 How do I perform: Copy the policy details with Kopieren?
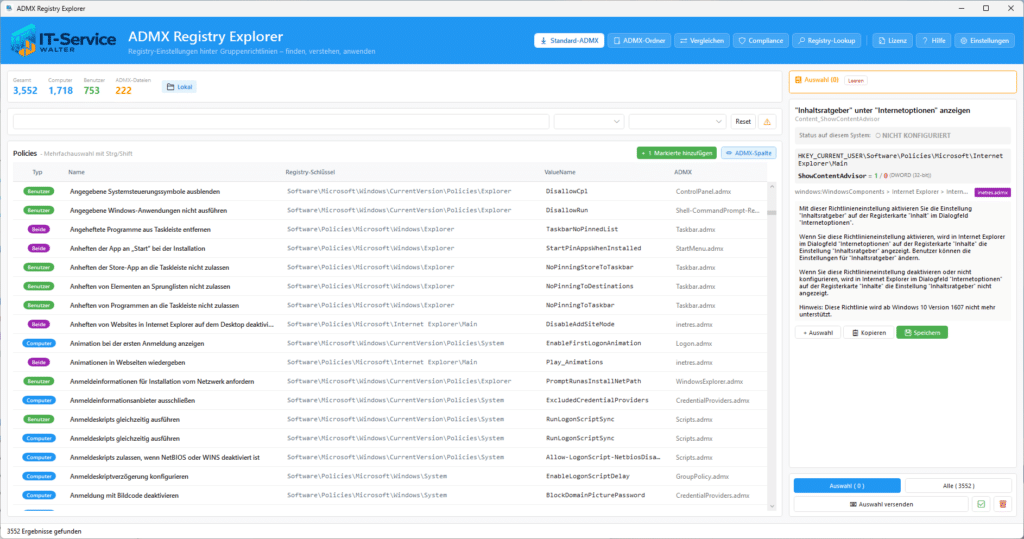869,333
